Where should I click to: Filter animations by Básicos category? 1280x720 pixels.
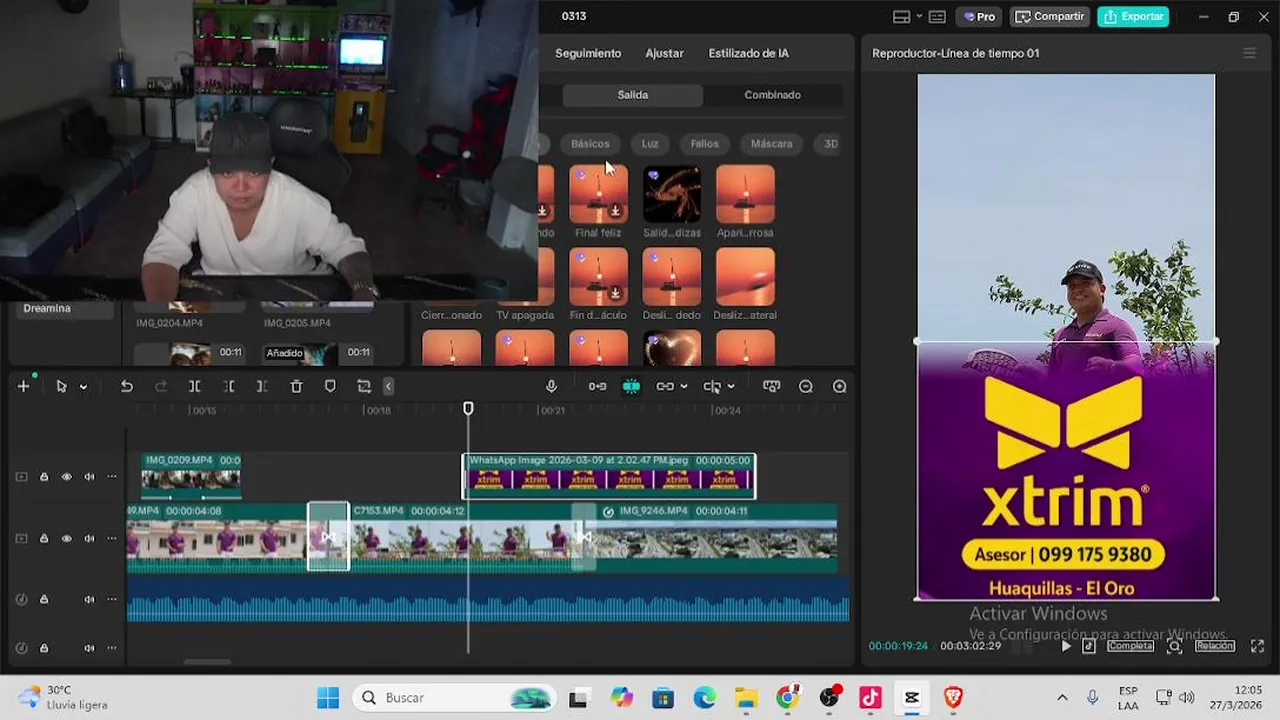[590, 144]
